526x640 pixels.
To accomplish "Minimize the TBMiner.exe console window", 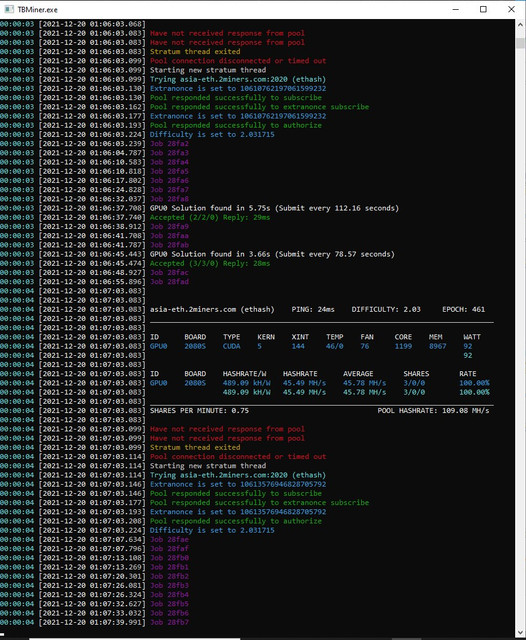I will [x=456, y=9].
